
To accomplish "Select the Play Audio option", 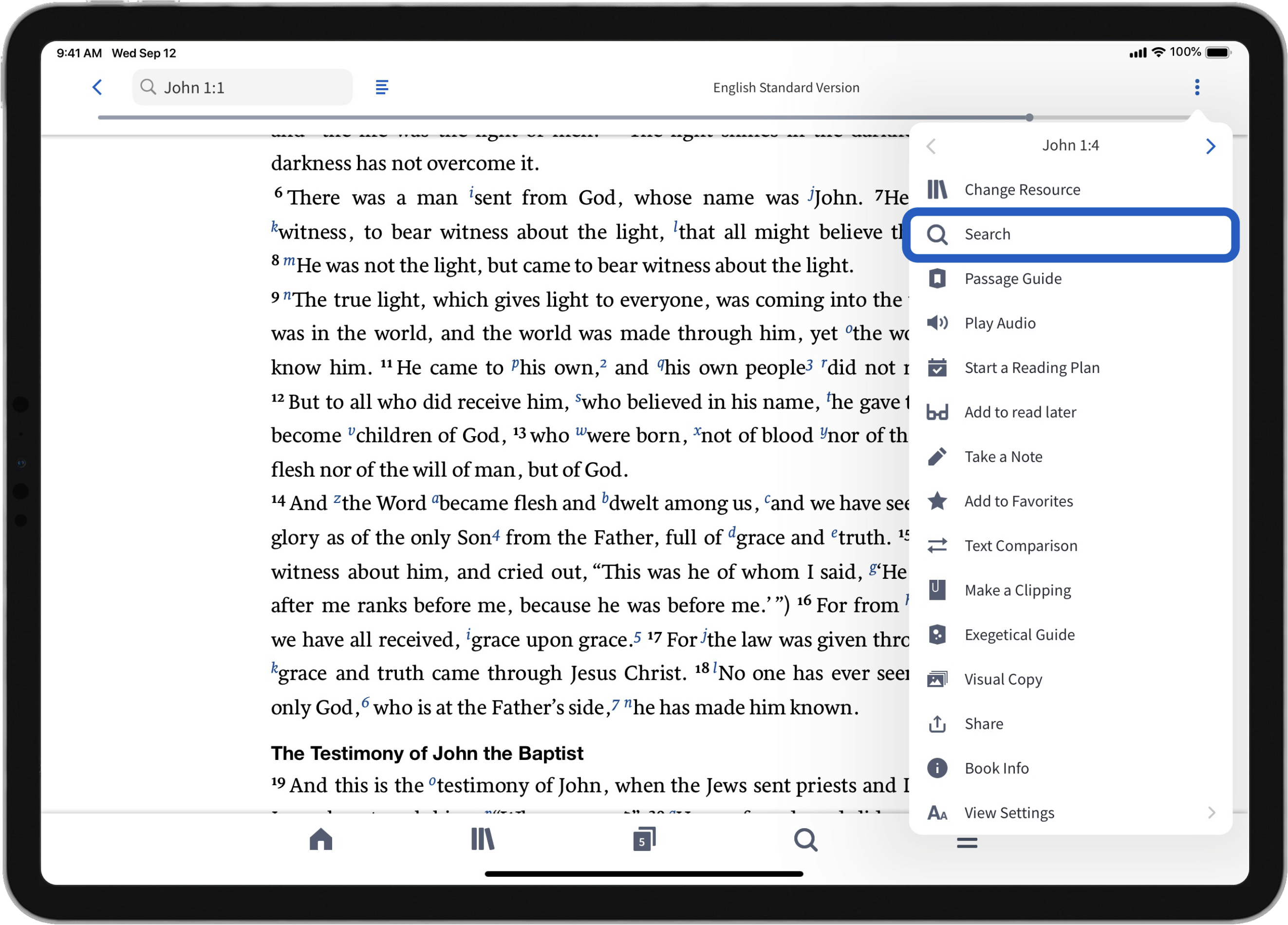I will click(x=1070, y=323).
